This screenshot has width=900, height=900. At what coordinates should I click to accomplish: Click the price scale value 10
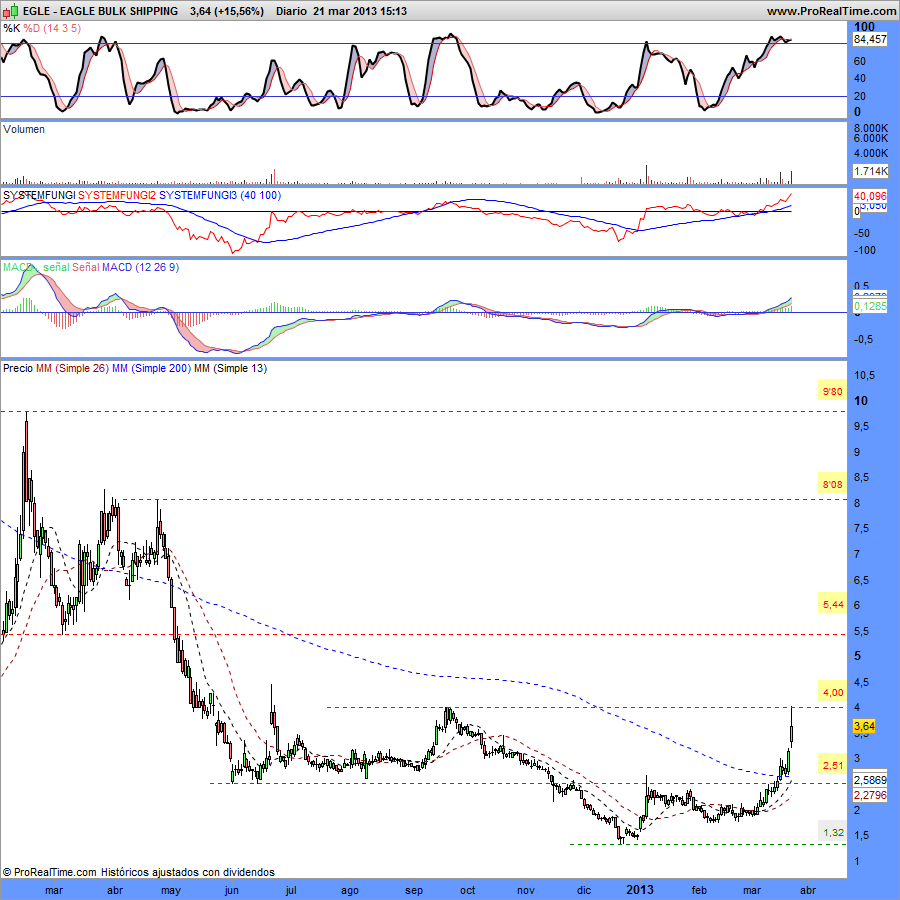[861, 401]
